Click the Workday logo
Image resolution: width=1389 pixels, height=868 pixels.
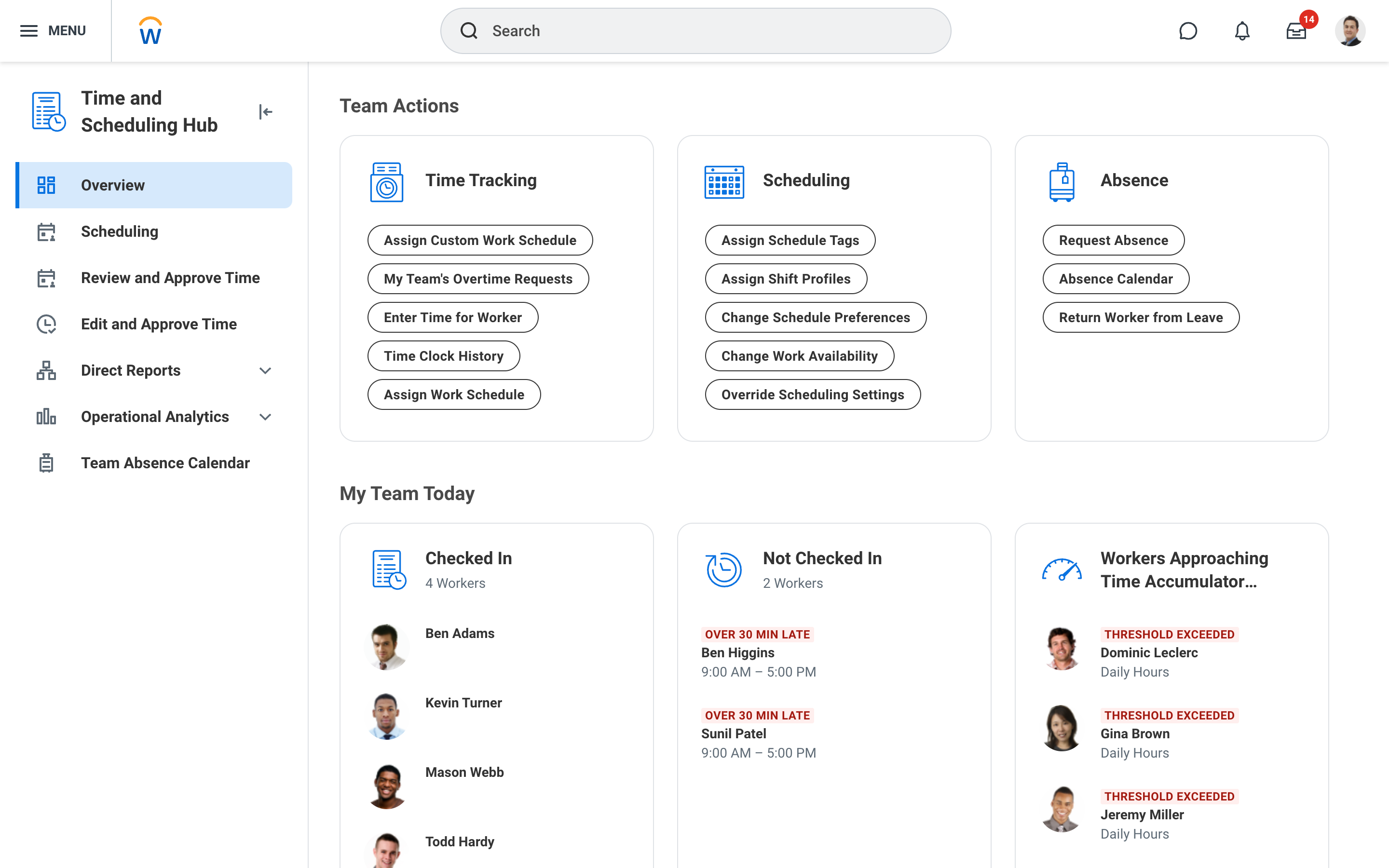149,30
